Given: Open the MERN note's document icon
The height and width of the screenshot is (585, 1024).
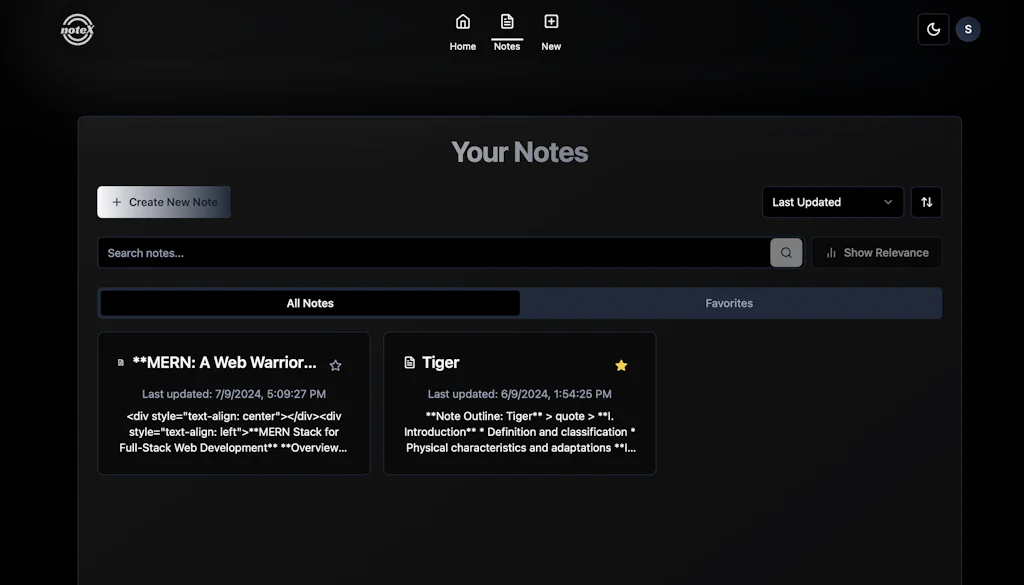Looking at the screenshot, I should 122,363.
